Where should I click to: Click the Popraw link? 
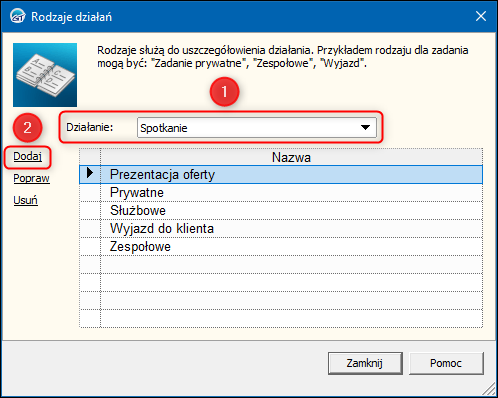pos(31,178)
